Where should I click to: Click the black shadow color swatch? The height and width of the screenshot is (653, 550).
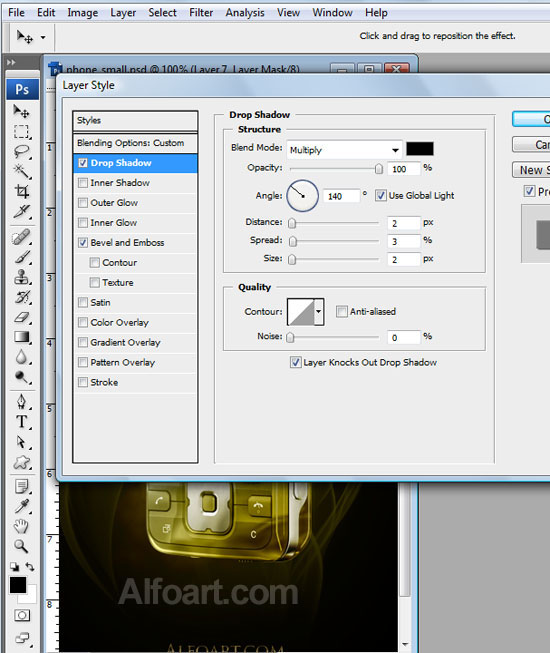tap(420, 149)
